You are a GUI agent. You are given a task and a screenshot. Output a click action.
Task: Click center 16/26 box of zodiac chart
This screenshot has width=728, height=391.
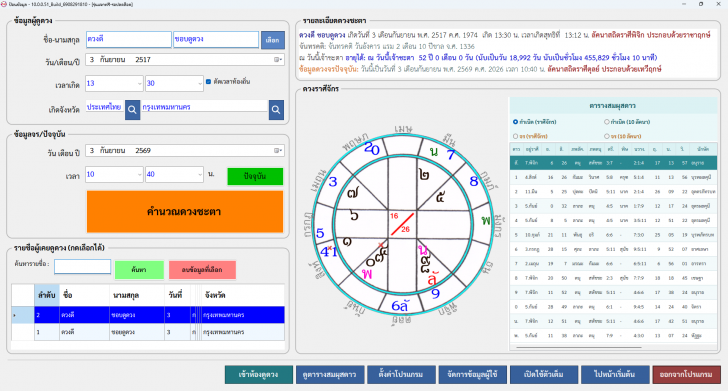tap(402, 223)
